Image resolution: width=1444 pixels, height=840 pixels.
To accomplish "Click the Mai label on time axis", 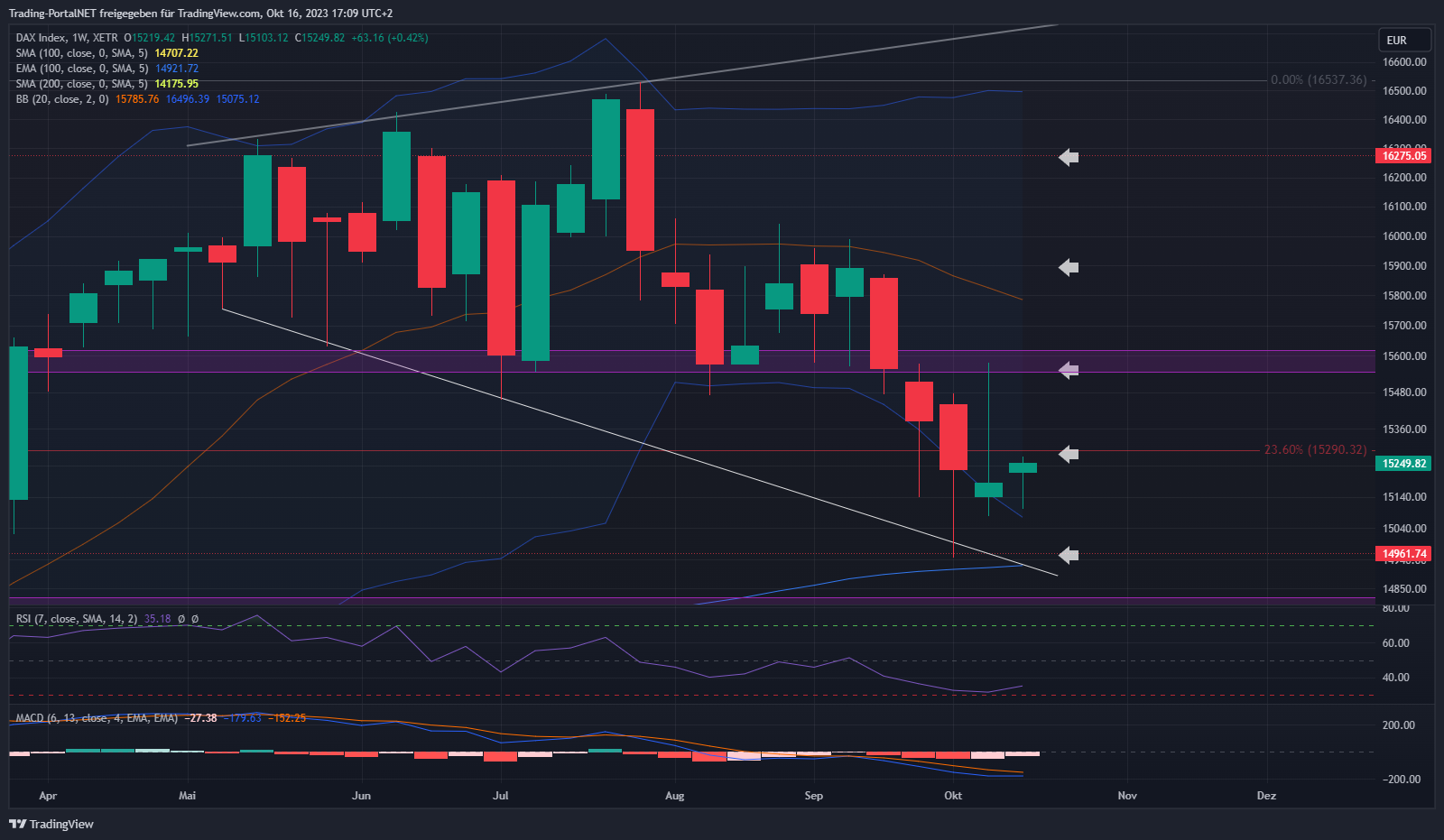I will pos(188,796).
